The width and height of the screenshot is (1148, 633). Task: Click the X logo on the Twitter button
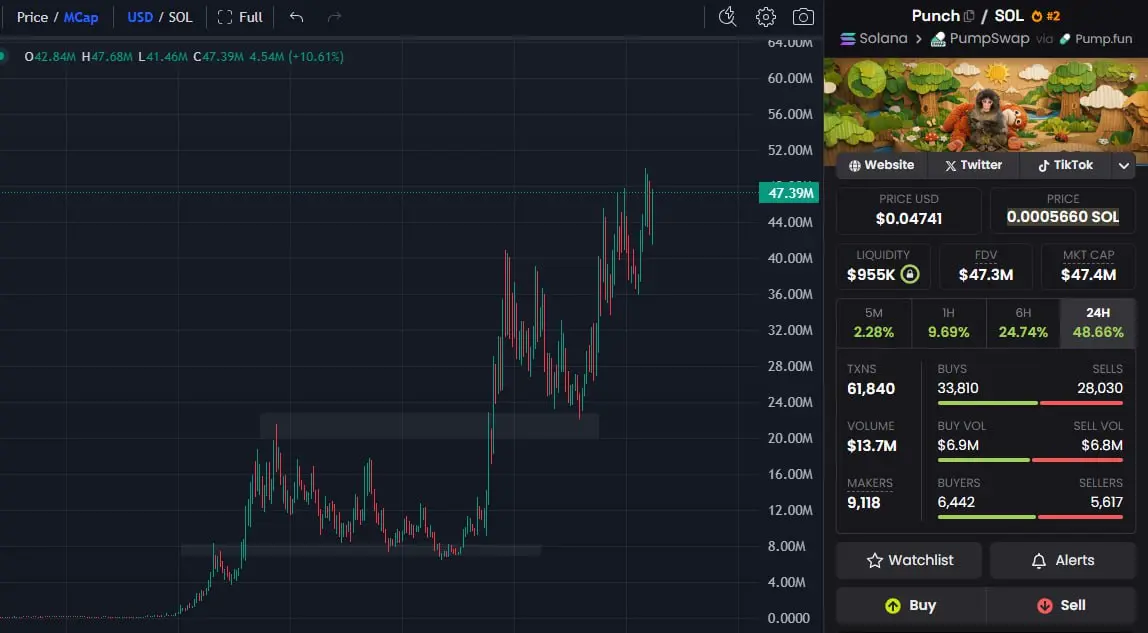[x=950, y=165]
